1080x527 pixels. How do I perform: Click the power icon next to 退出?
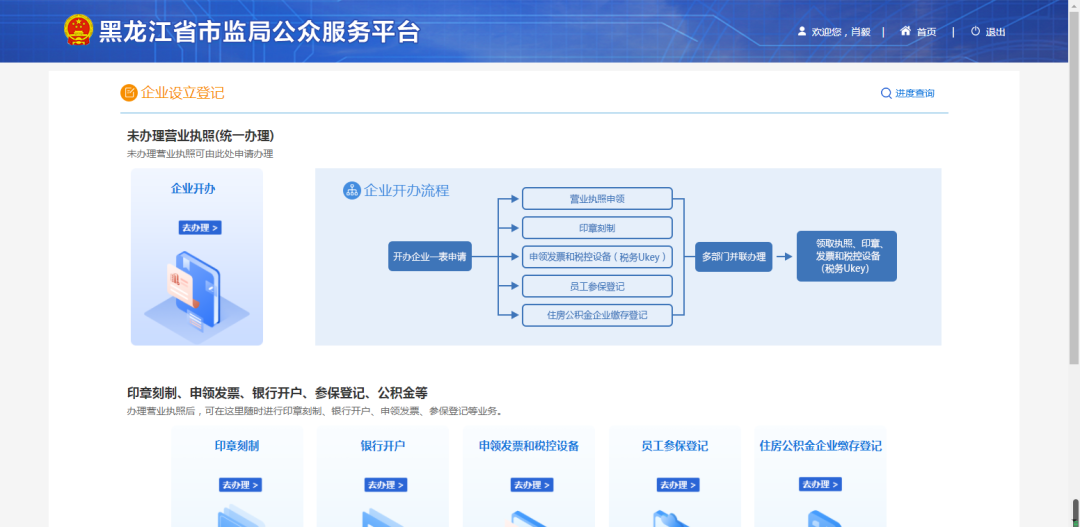pyautogui.click(x=975, y=31)
